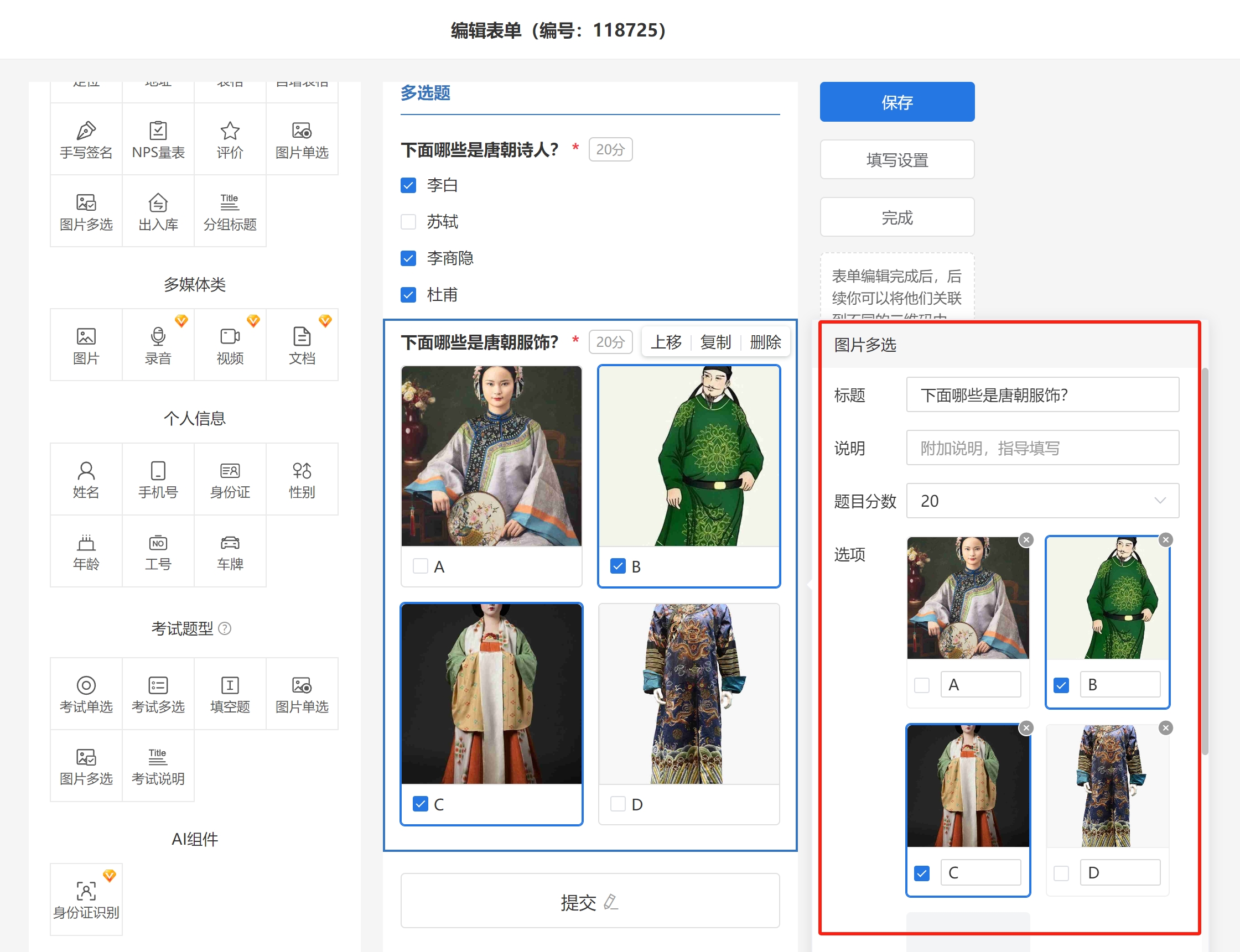Add the 视频 video component

coord(230,345)
